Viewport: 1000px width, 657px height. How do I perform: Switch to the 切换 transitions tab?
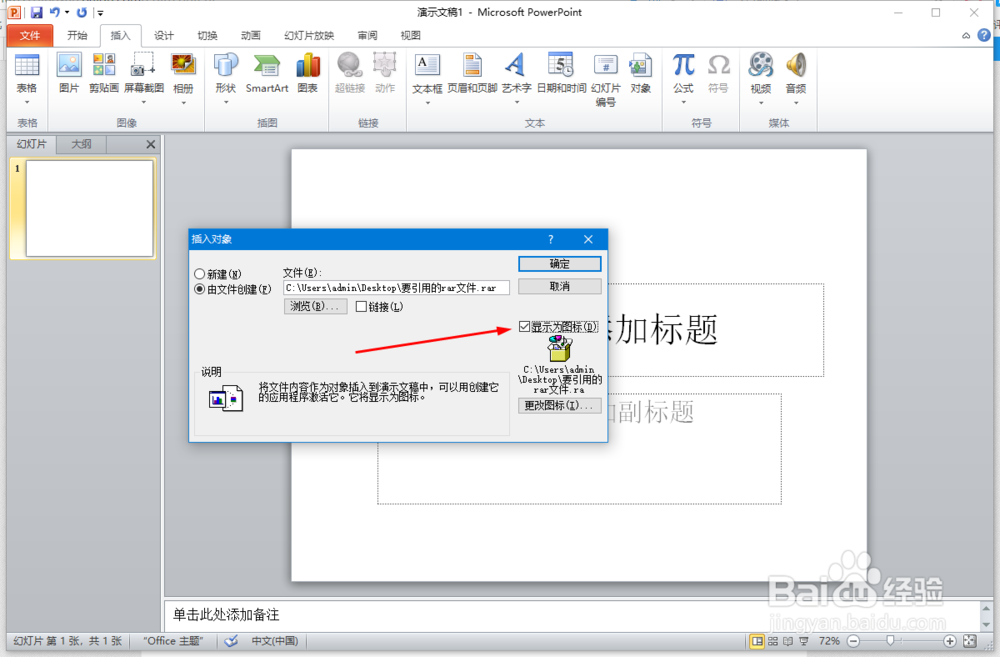(207, 36)
